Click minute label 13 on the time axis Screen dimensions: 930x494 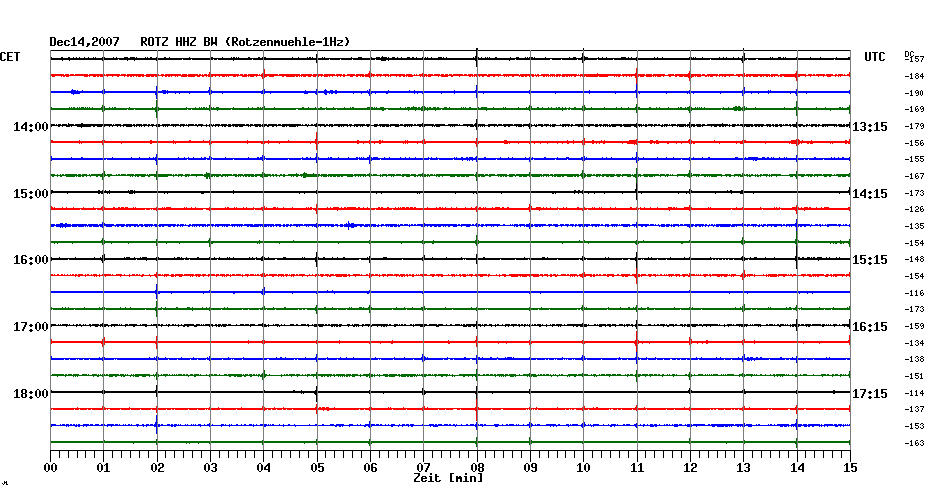[744, 468]
